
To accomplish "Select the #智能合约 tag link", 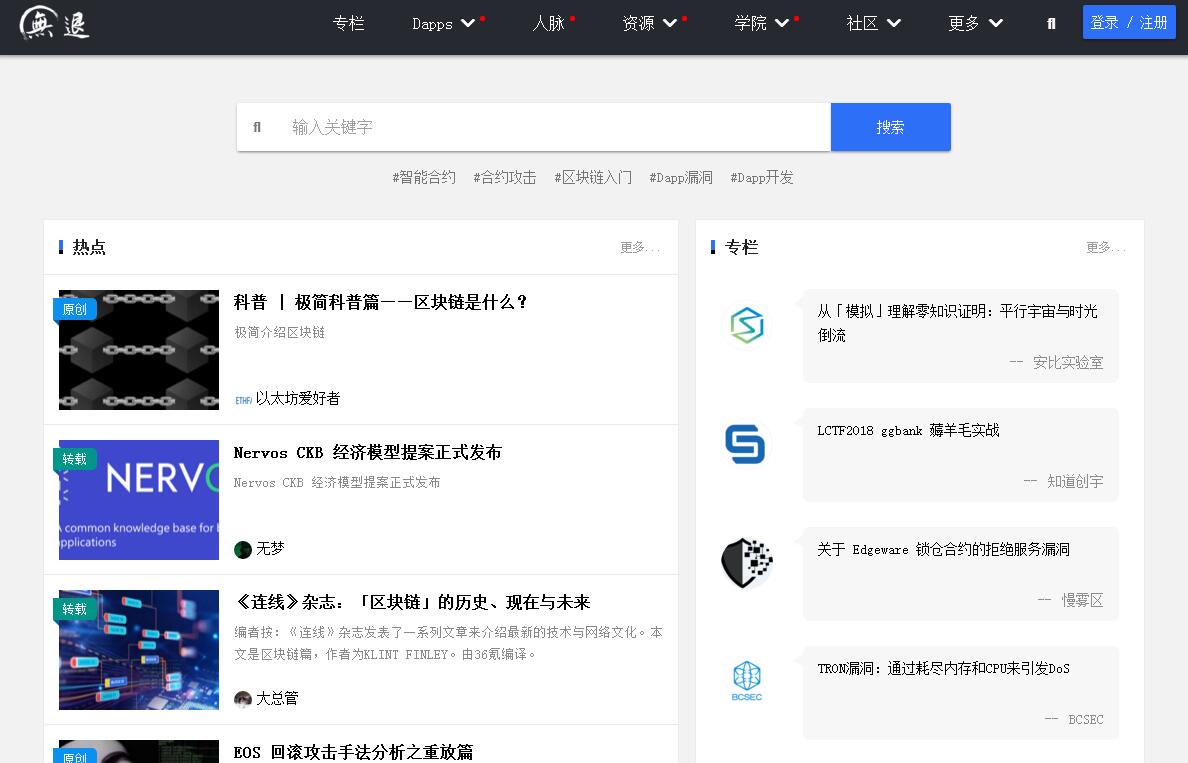I will pos(424,177).
